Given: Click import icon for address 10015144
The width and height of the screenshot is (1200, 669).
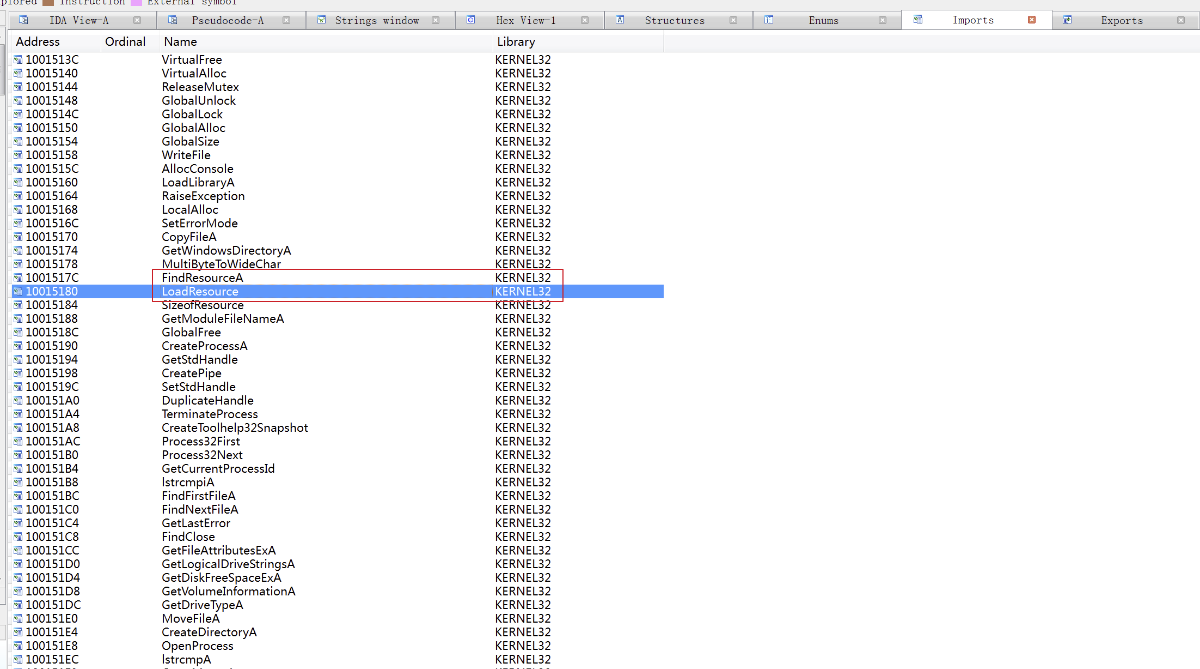Looking at the screenshot, I should coord(18,87).
